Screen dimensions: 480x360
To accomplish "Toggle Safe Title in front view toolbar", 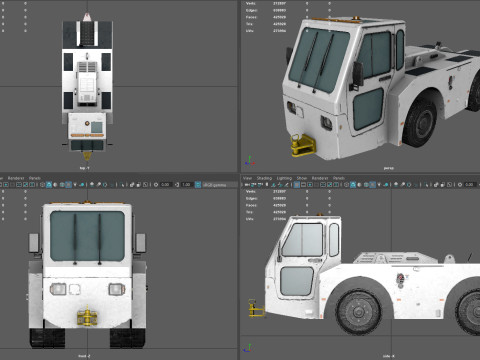I will (x=32, y=184).
